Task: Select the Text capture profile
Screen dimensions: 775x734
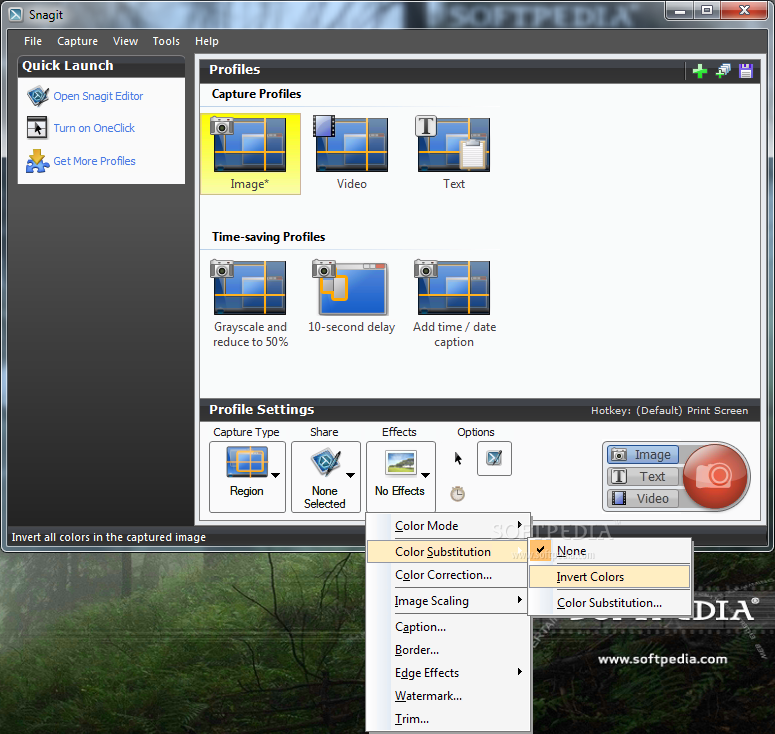Action: (453, 154)
